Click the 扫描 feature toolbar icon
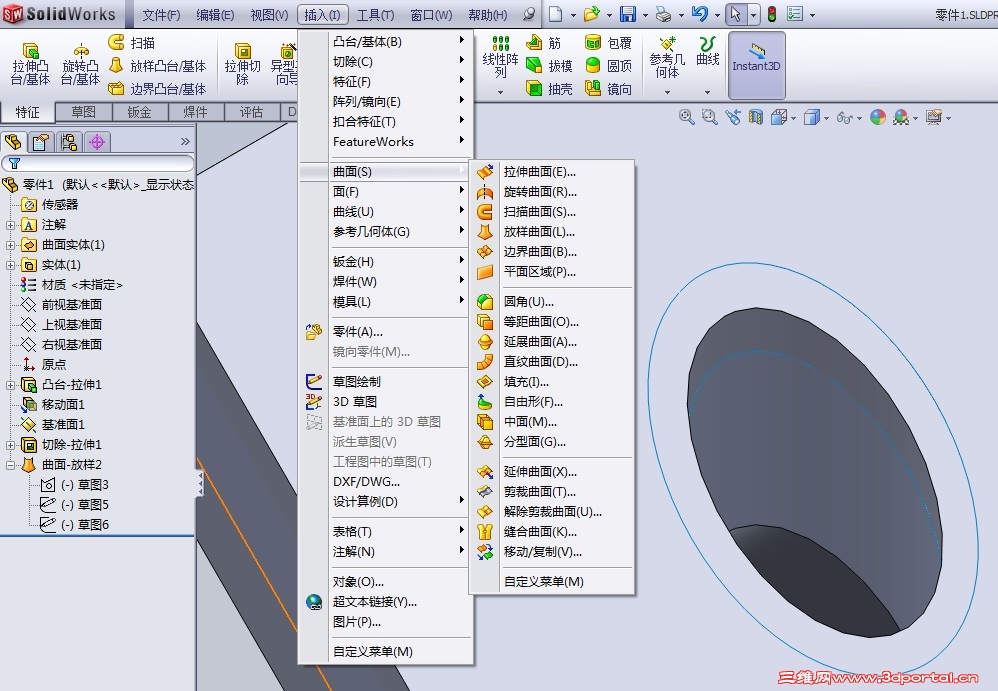 pyautogui.click(x=116, y=43)
